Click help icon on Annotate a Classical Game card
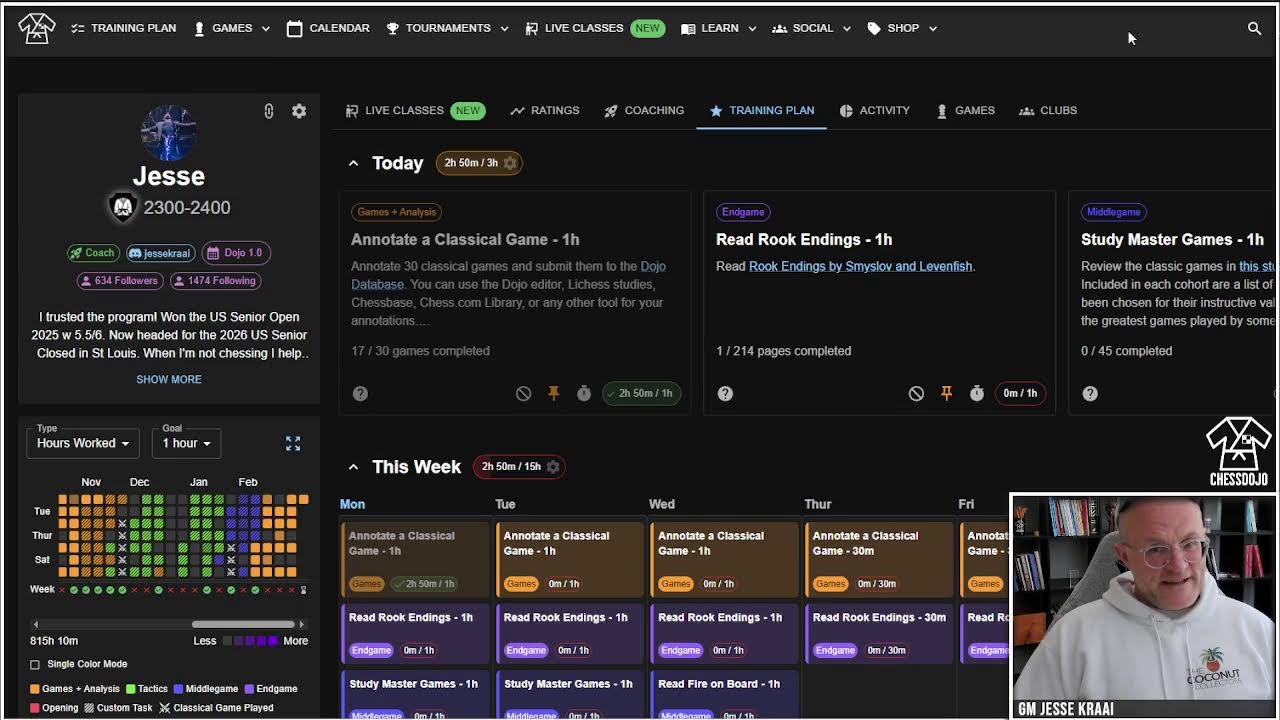The width and height of the screenshot is (1280, 720). 360,394
